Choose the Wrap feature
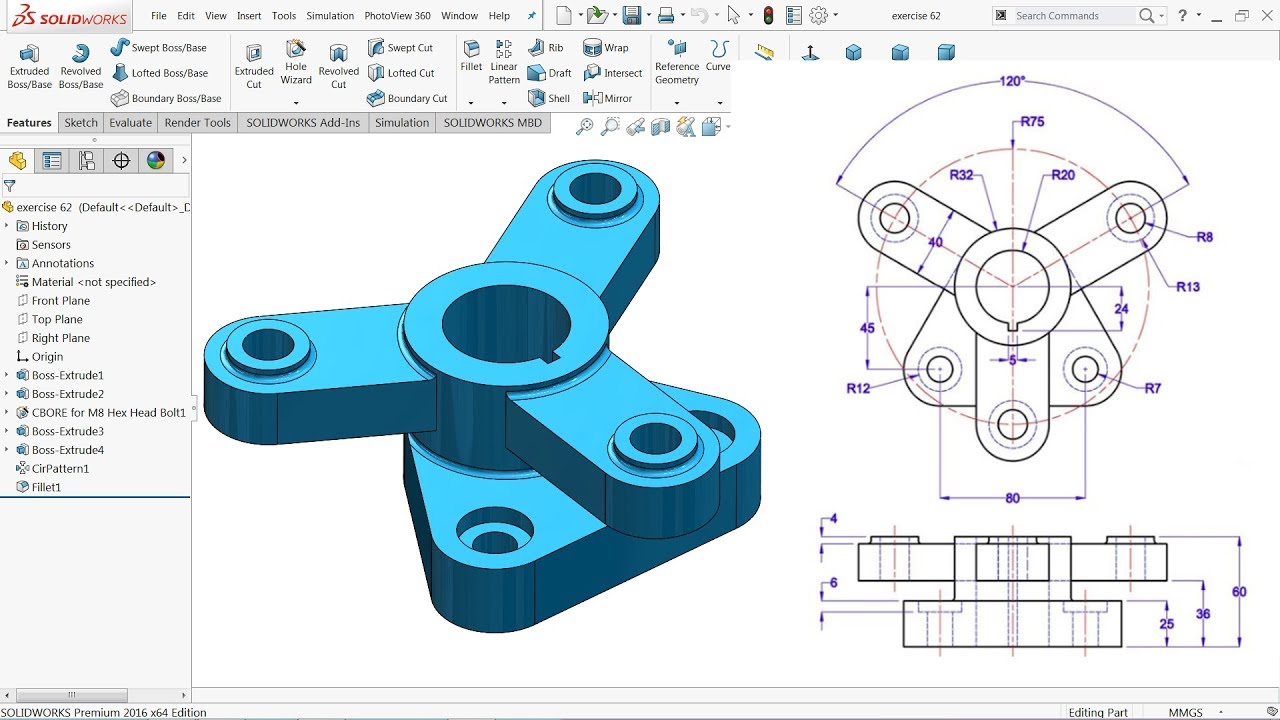The image size is (1280, 720). [x=606, y=48]
